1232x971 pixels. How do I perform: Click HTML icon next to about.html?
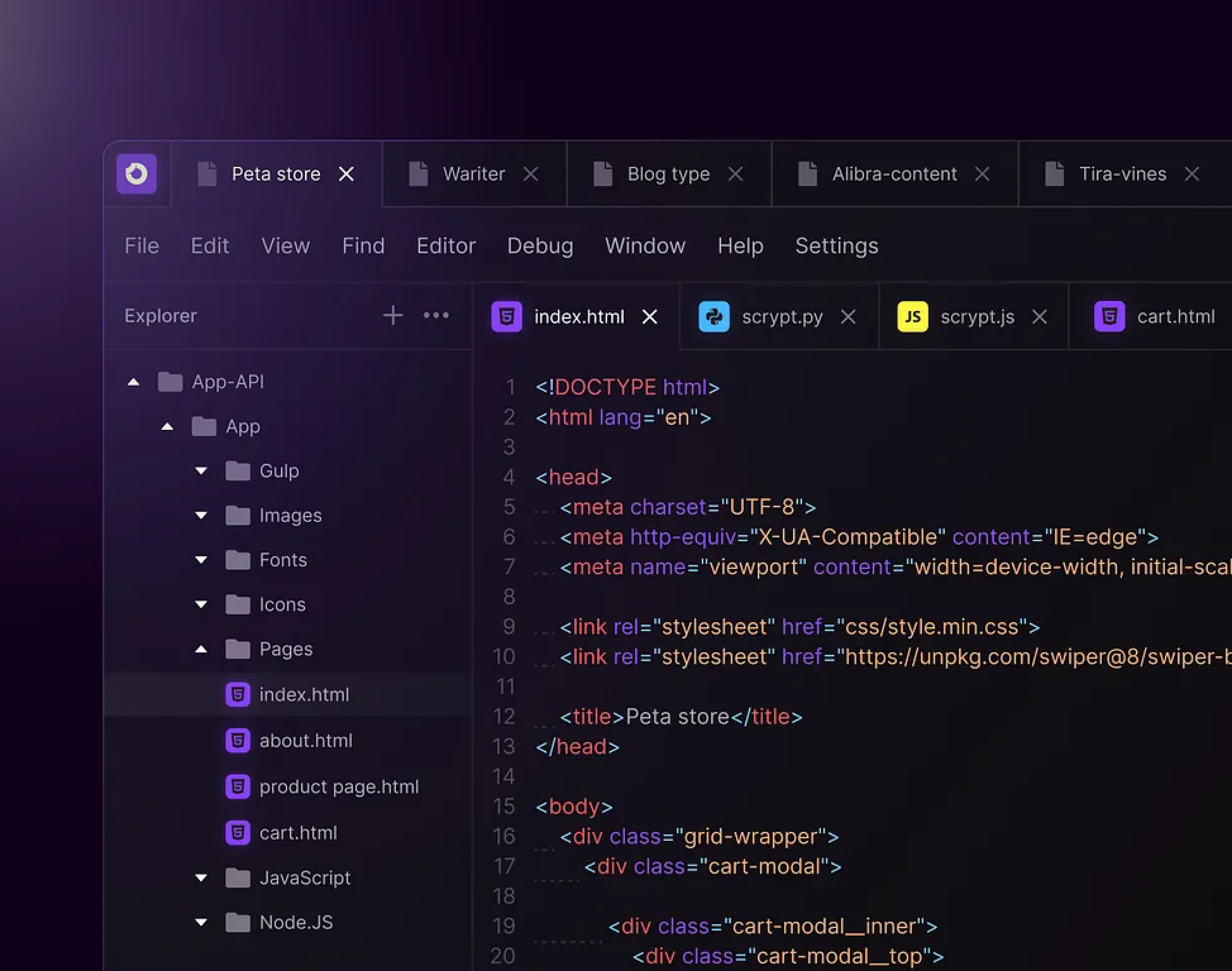tap(238, 741)
